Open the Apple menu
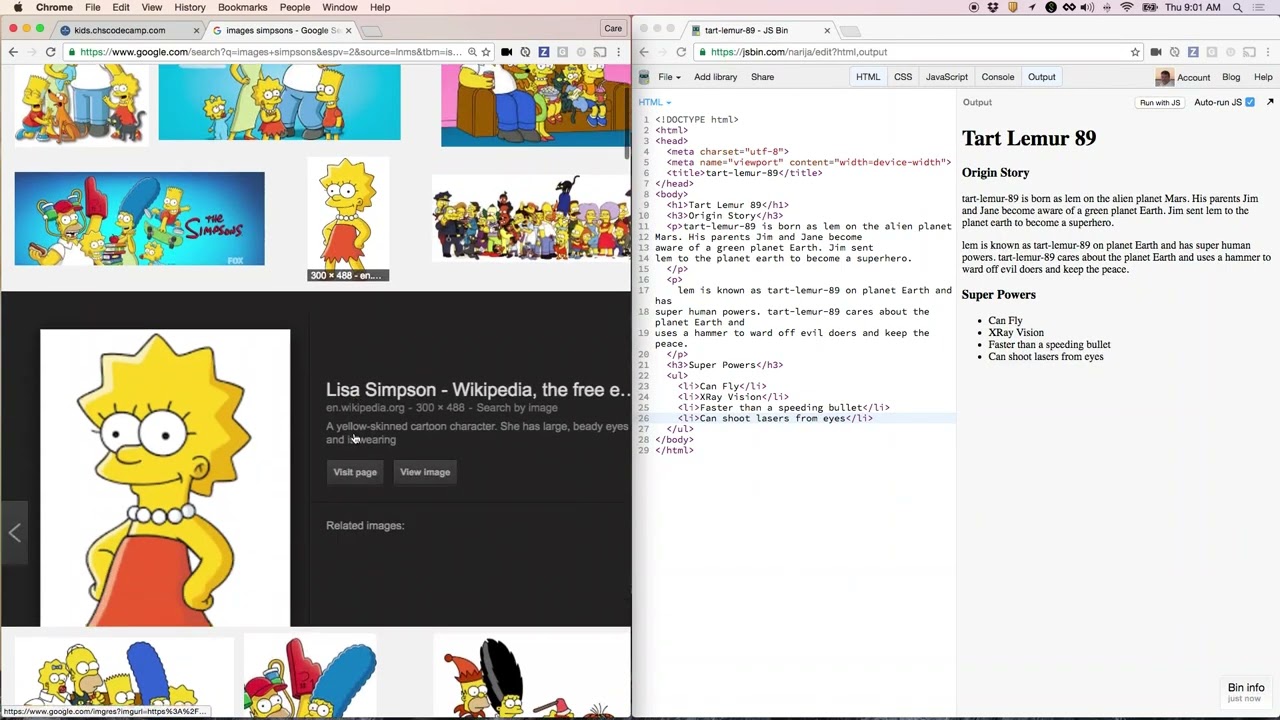Screen dimensions: 1280x720 pos(18,7)
